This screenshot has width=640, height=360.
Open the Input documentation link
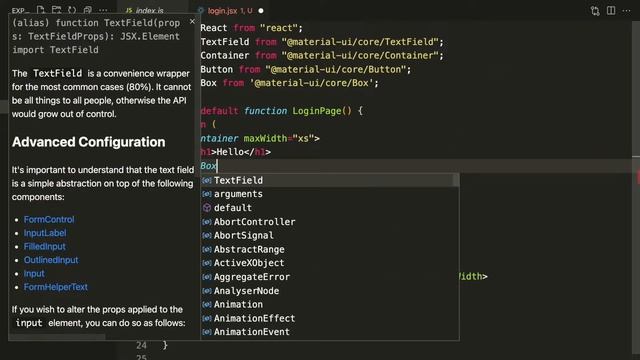pyautogui.click(x=34, y=273)
